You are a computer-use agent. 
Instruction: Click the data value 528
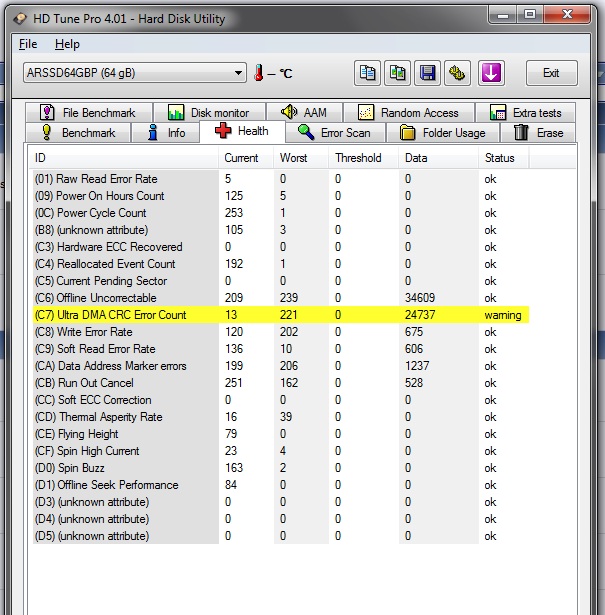pyautogui.click(x=414, y=383)
